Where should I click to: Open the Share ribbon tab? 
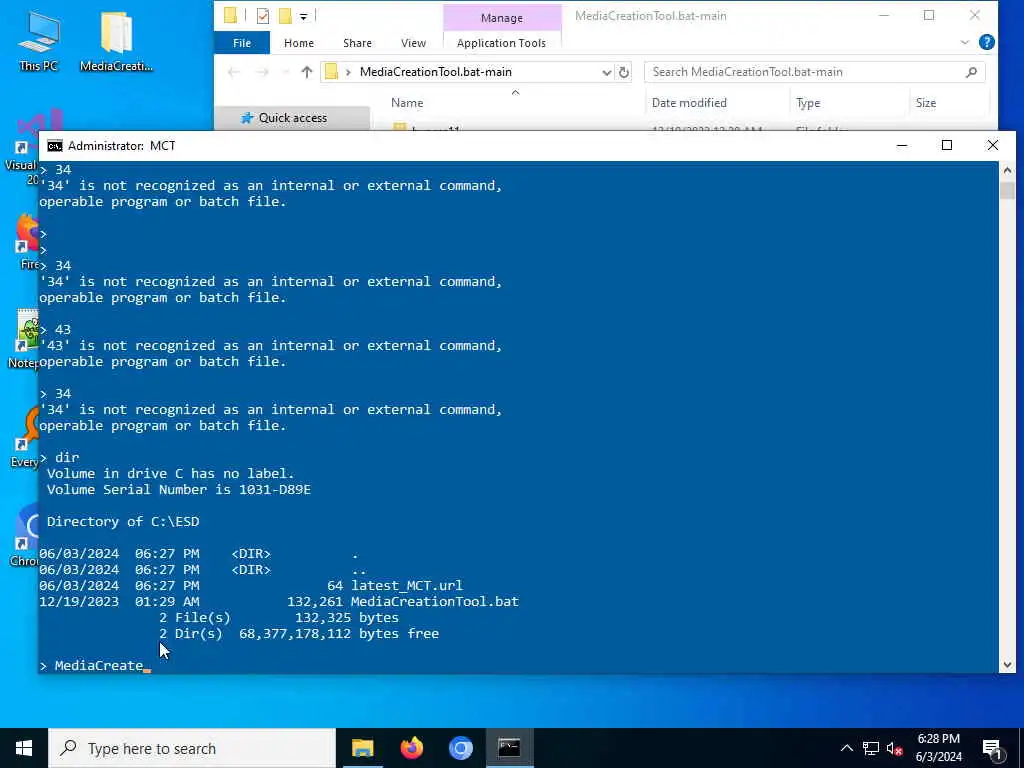pos(357,43)
